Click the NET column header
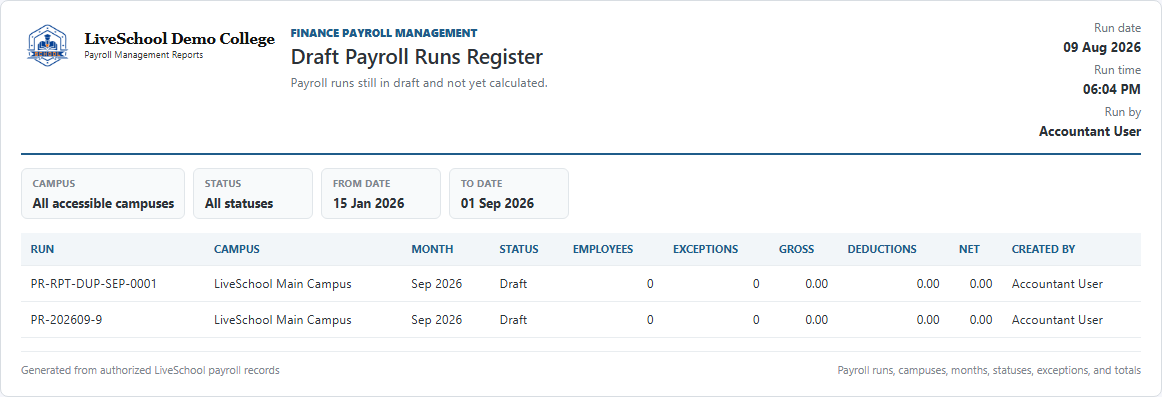The image size is (1162, 397). (x=969, y=250)
